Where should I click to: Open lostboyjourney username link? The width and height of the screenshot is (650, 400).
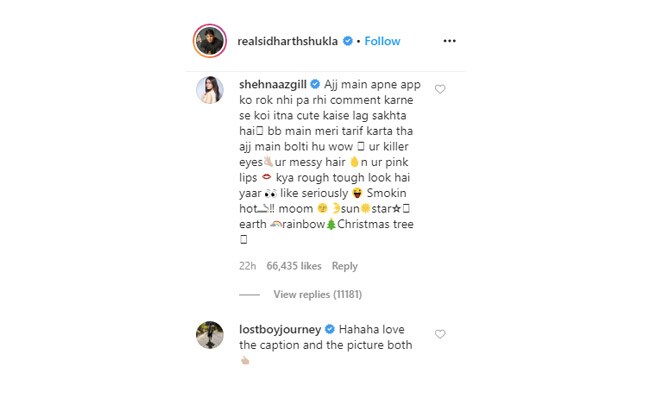coord(280,330)
